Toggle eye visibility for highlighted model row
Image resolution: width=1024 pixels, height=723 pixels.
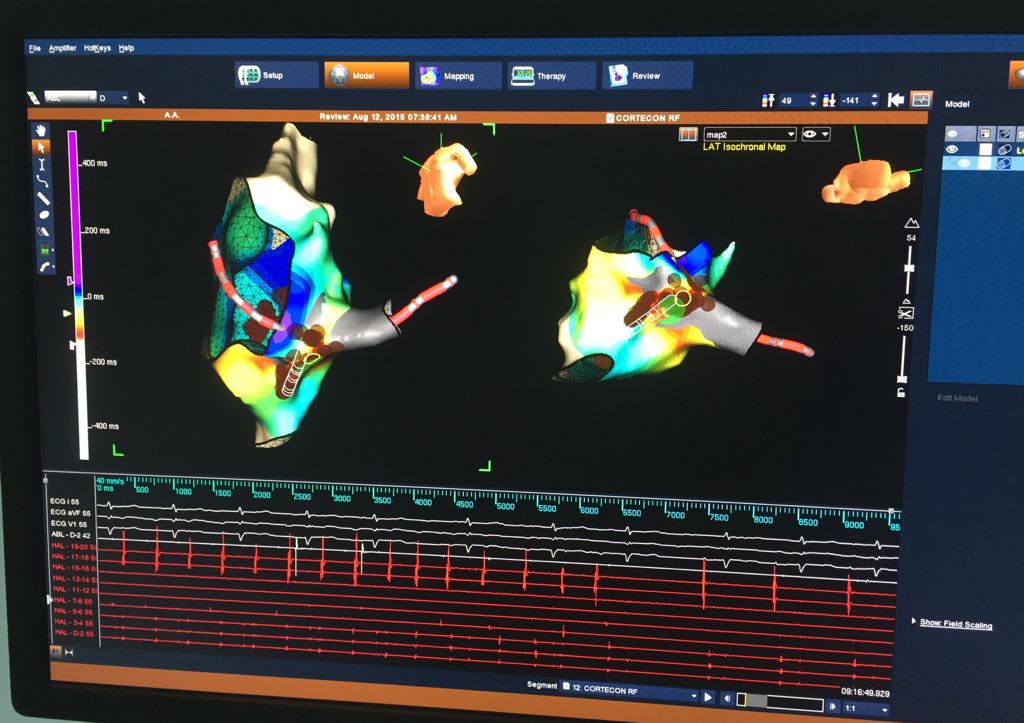(x=963, y=163)
